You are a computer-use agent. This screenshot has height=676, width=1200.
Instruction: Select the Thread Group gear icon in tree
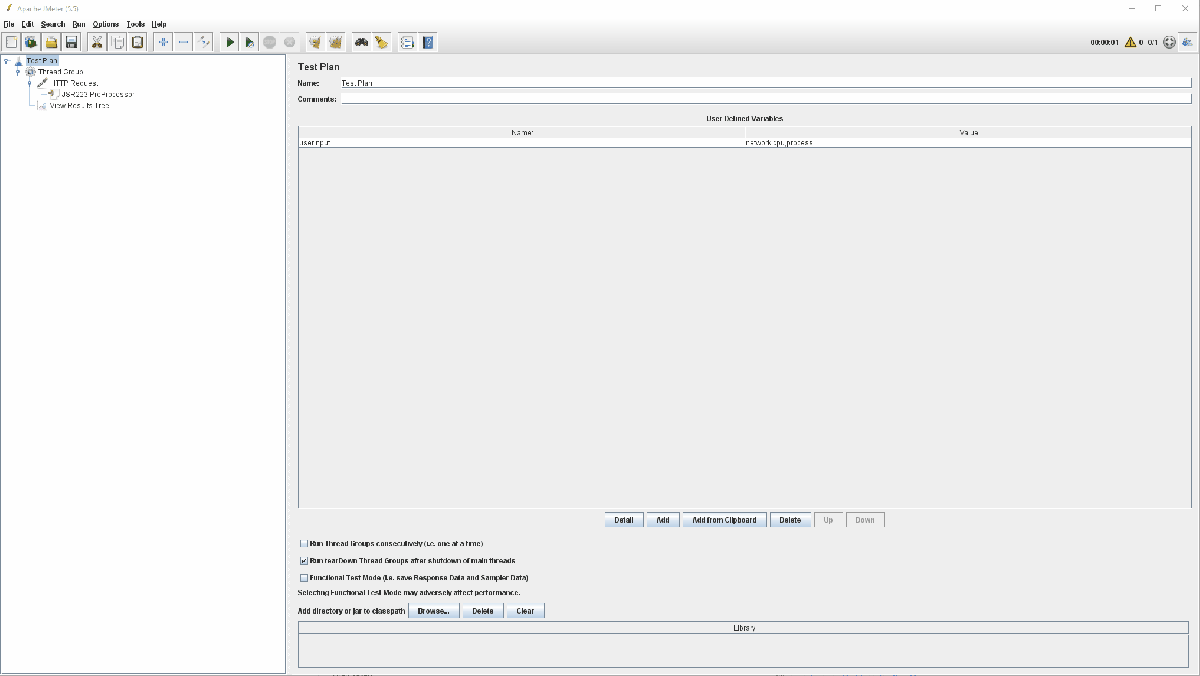tap(30, 72)
